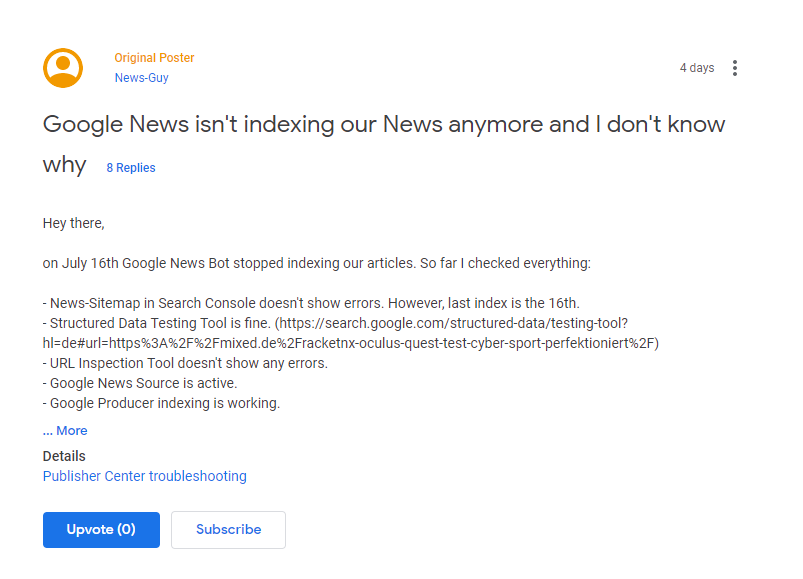Upvote the News-Guy post

(x=100, y=530)
